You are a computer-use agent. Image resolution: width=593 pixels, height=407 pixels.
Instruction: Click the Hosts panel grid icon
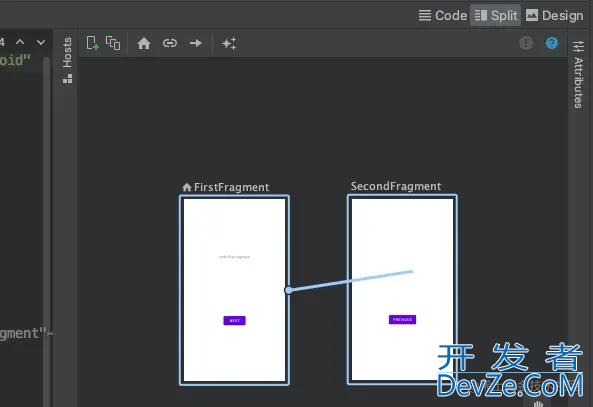tap(67, 78)
